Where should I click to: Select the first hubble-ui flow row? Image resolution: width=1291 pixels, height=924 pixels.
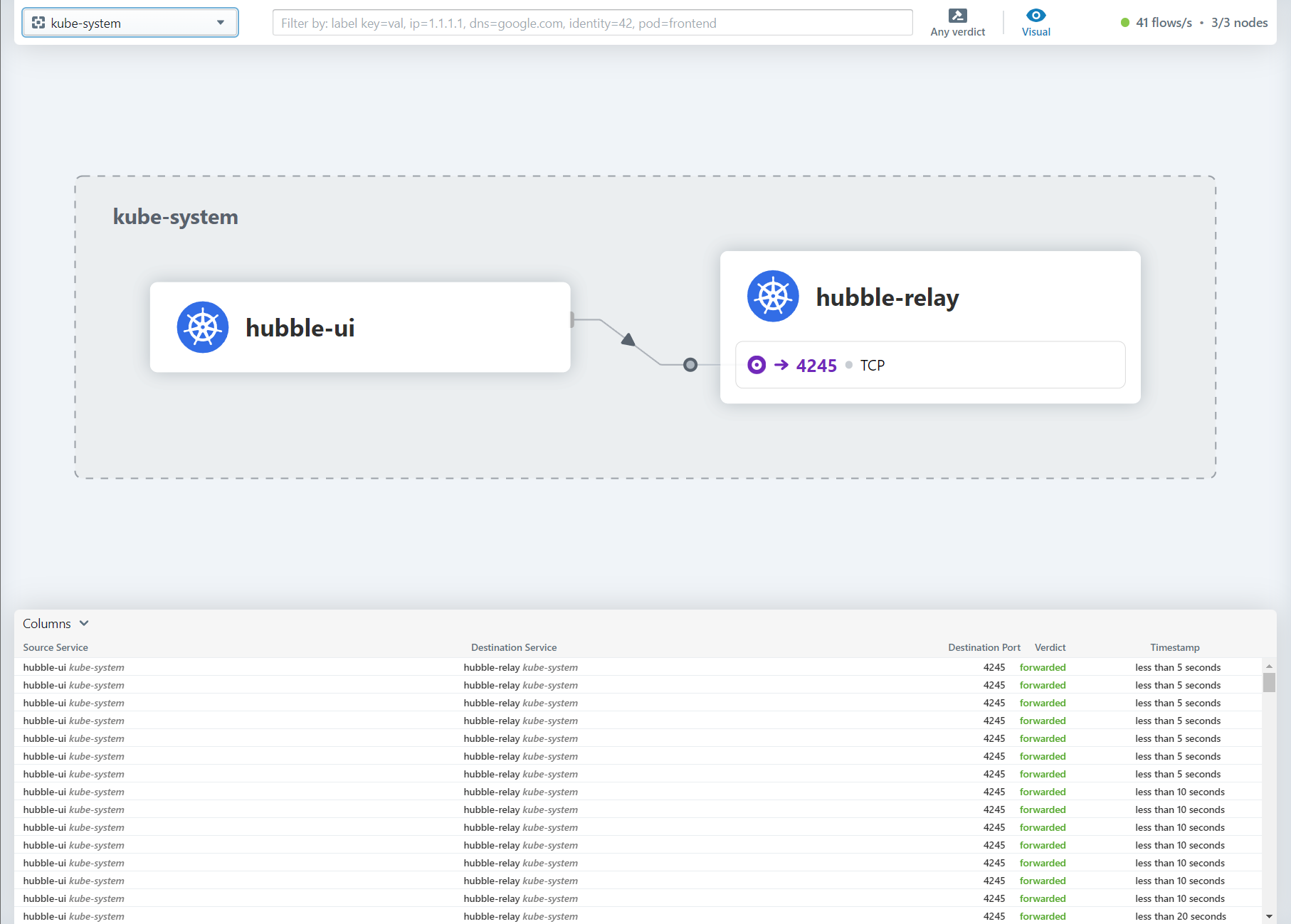[x=638, y=667]
